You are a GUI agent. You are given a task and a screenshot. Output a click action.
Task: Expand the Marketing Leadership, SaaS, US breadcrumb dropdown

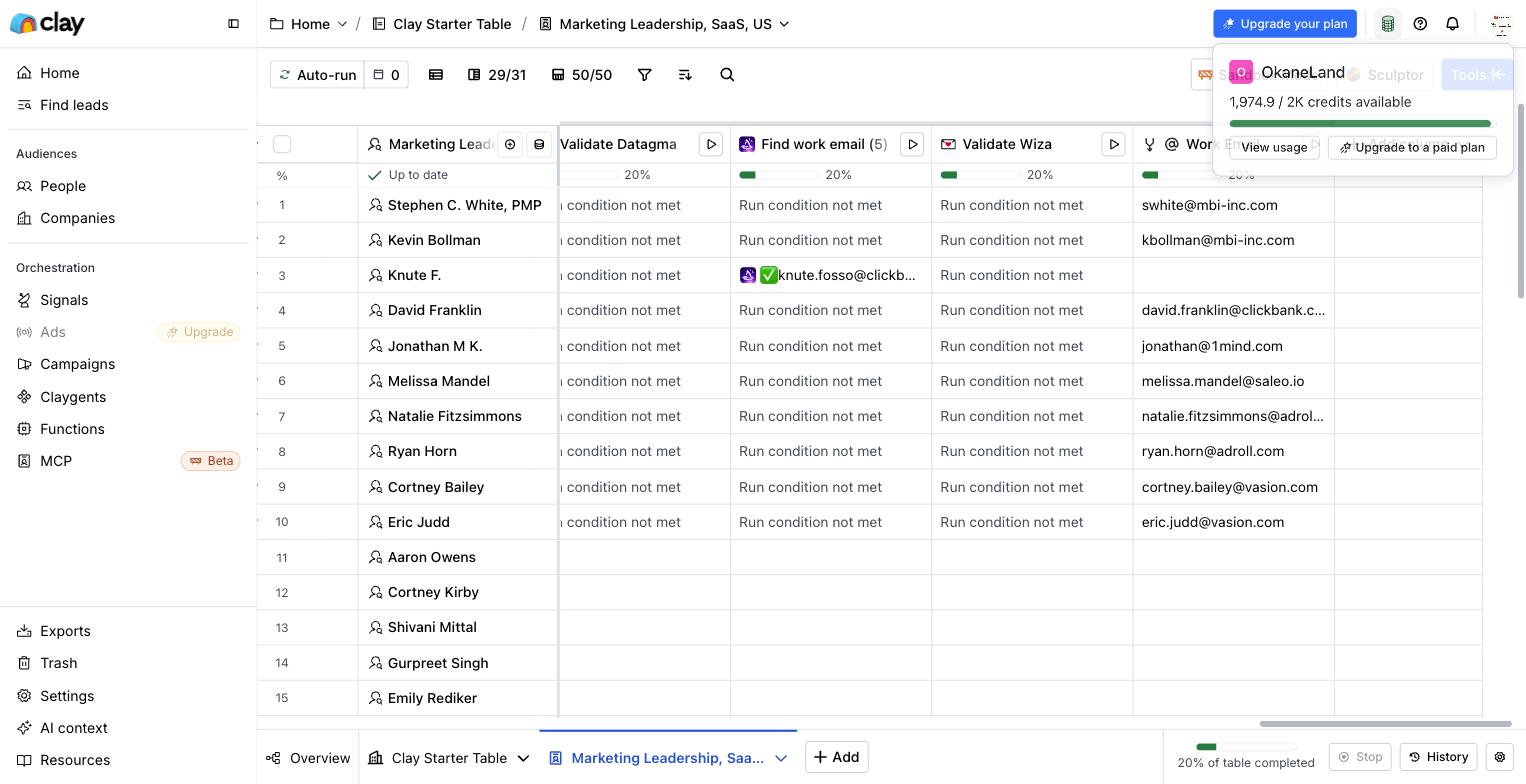(784, 24)
